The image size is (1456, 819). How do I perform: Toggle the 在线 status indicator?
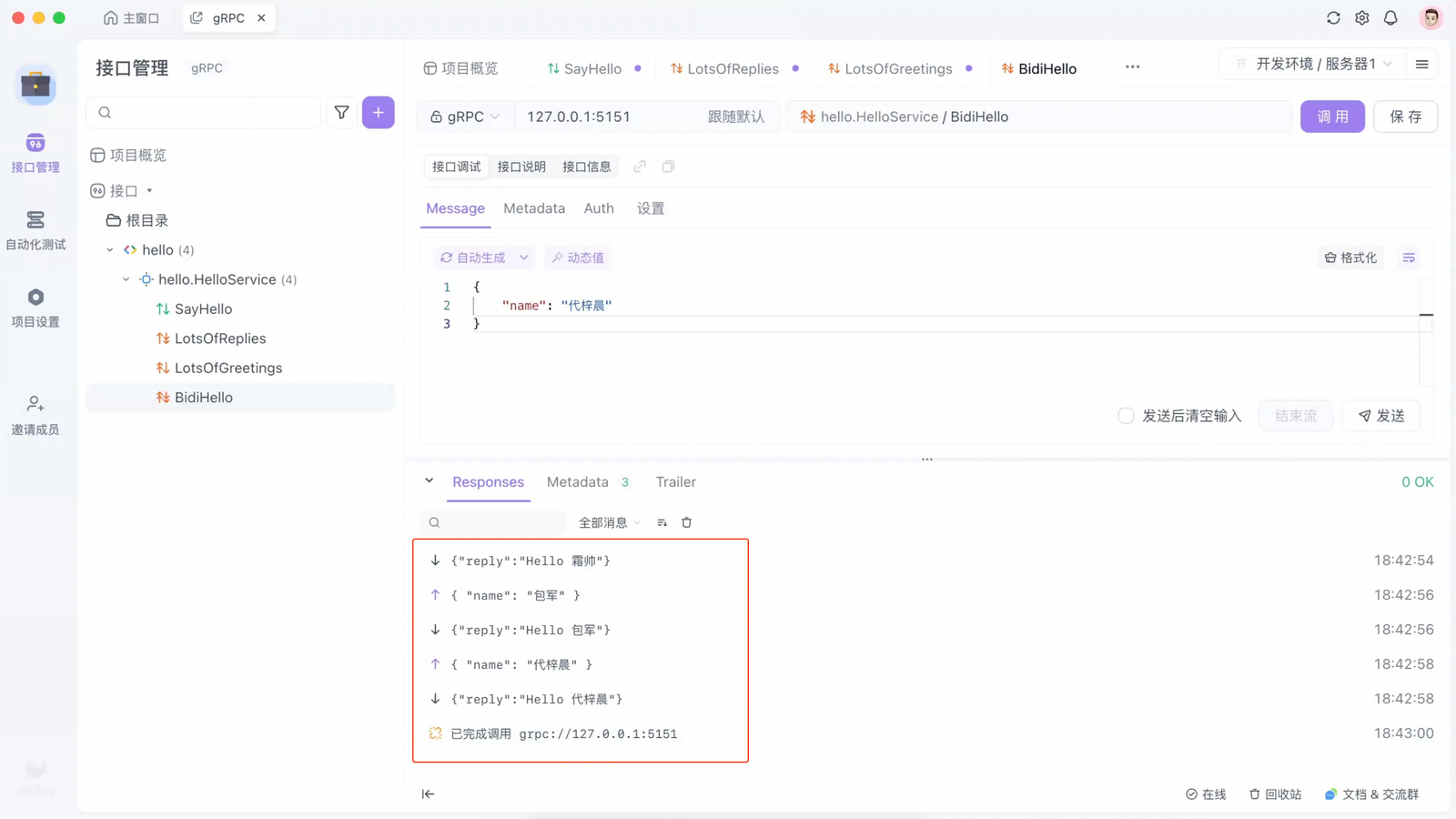1206,794
